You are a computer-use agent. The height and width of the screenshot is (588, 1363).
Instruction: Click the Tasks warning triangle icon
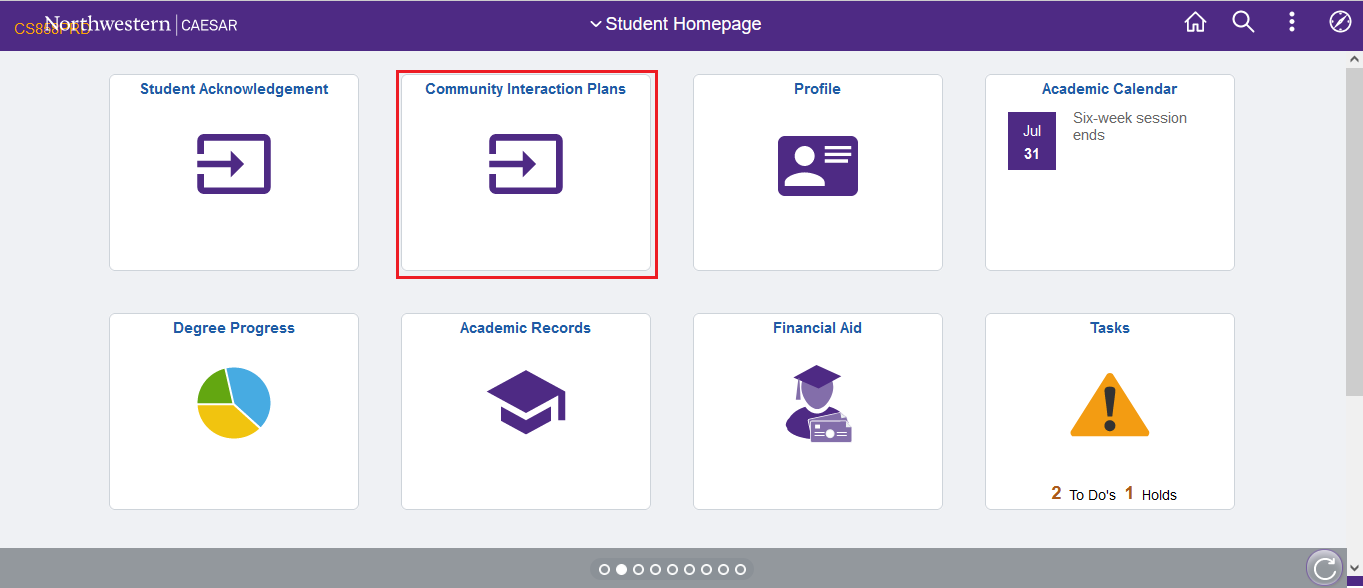[1109, 405]
